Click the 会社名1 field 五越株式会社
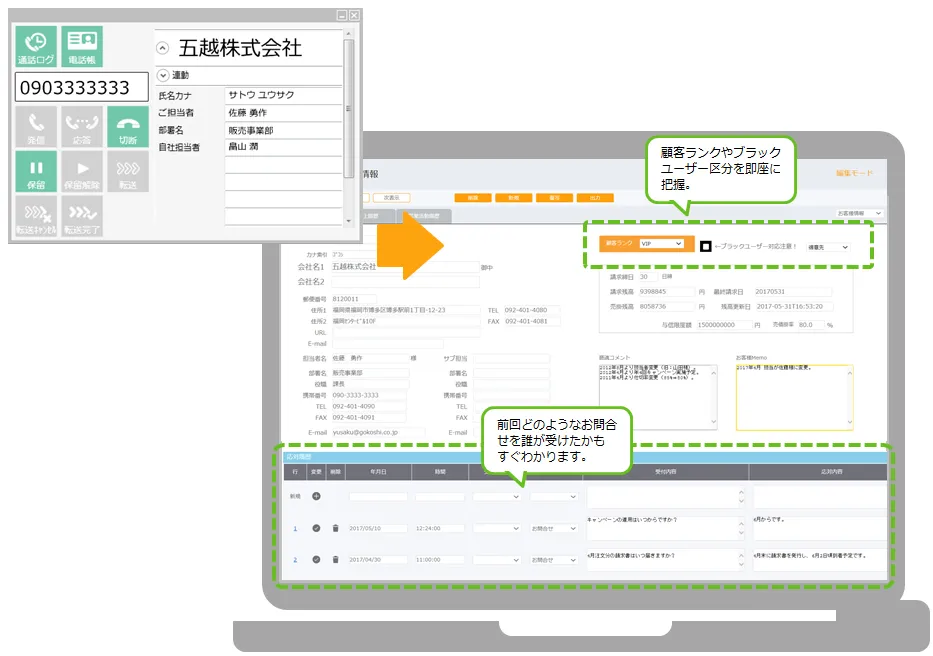The height and width of the screenshot is (656, 933). click(x=405, y=267)
